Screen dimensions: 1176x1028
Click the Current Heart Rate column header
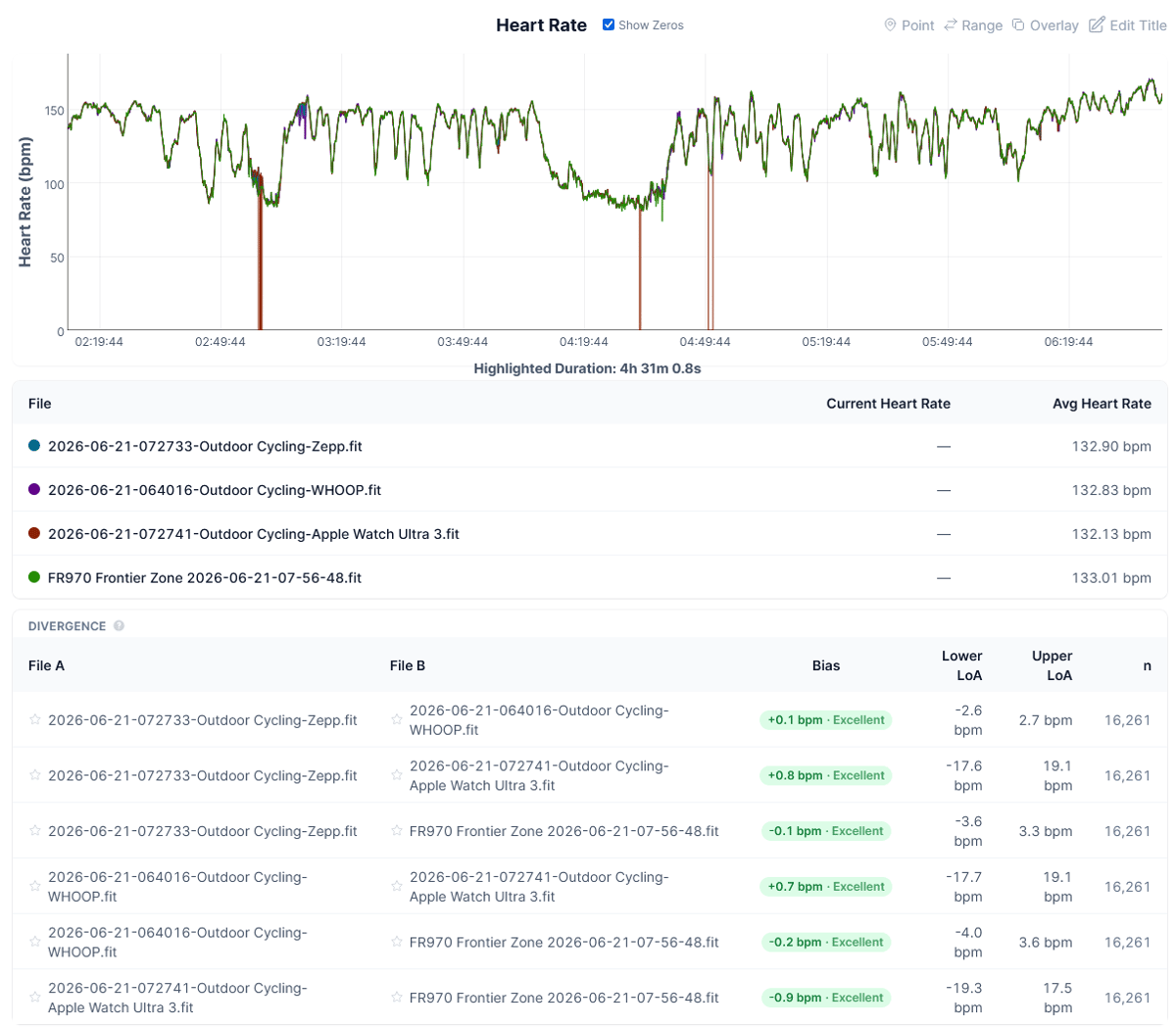[x=888, y=404]
